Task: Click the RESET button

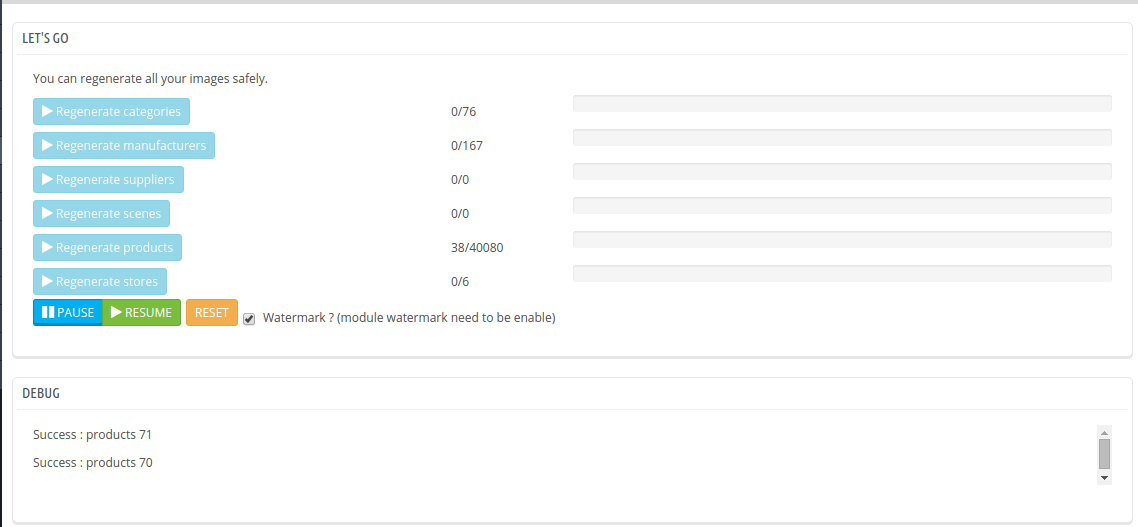Action: pos(212,313)
